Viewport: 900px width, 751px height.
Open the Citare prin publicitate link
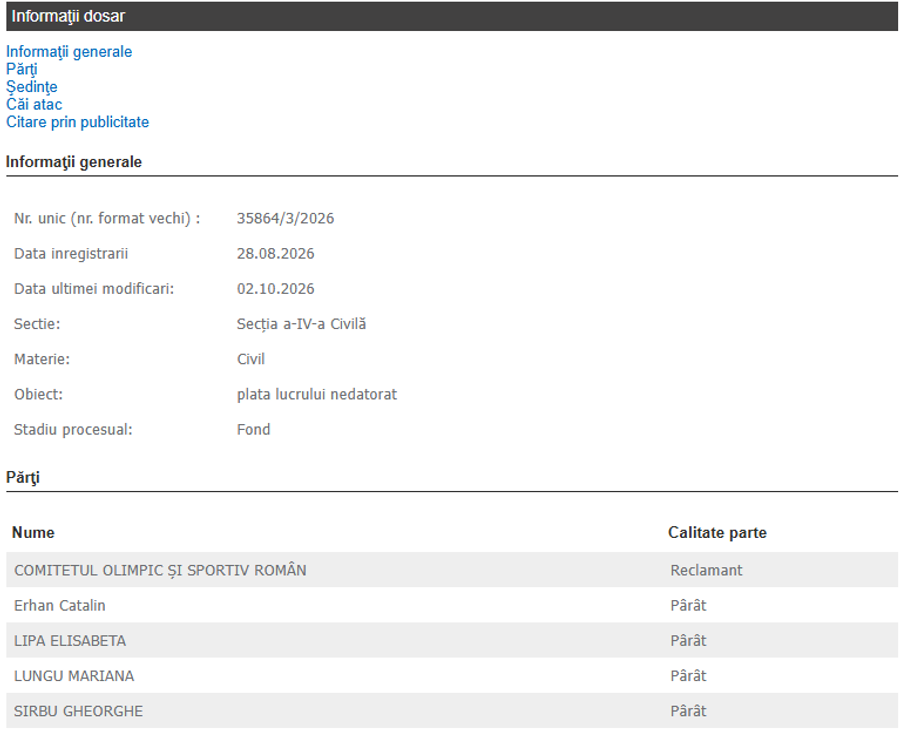(77, 122)
